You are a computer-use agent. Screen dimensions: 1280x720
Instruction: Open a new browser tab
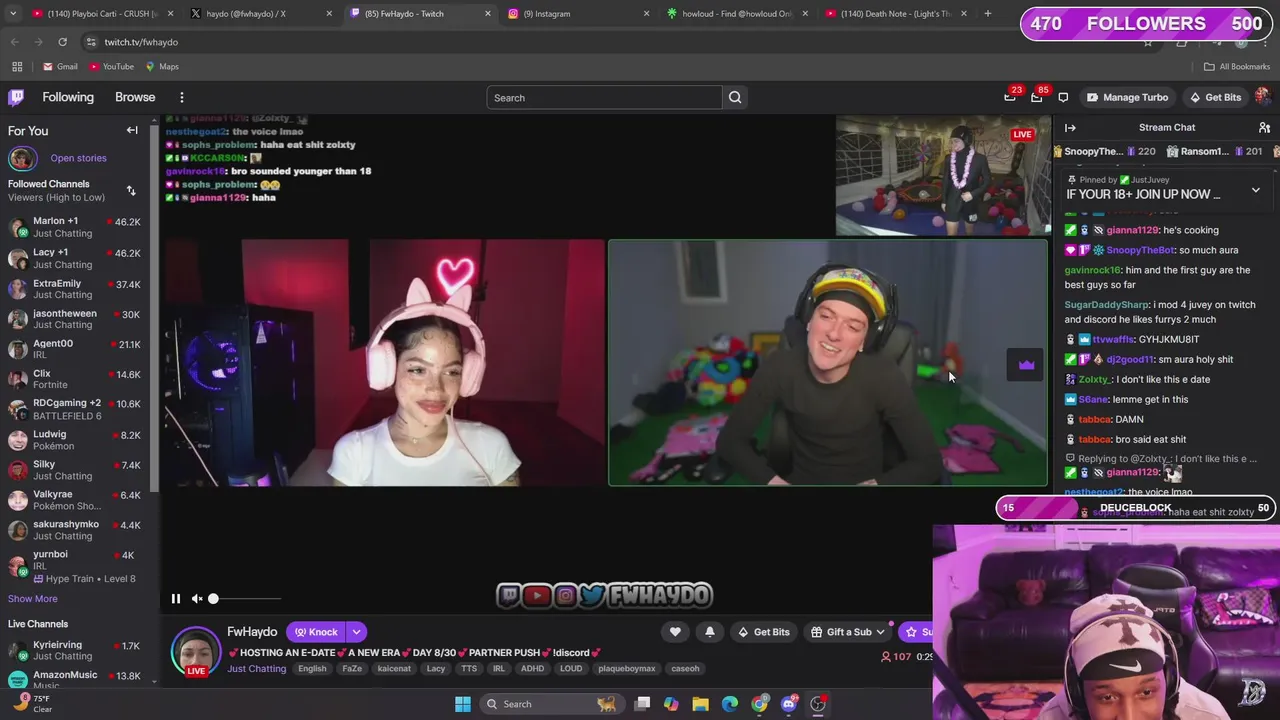(987, 13)
